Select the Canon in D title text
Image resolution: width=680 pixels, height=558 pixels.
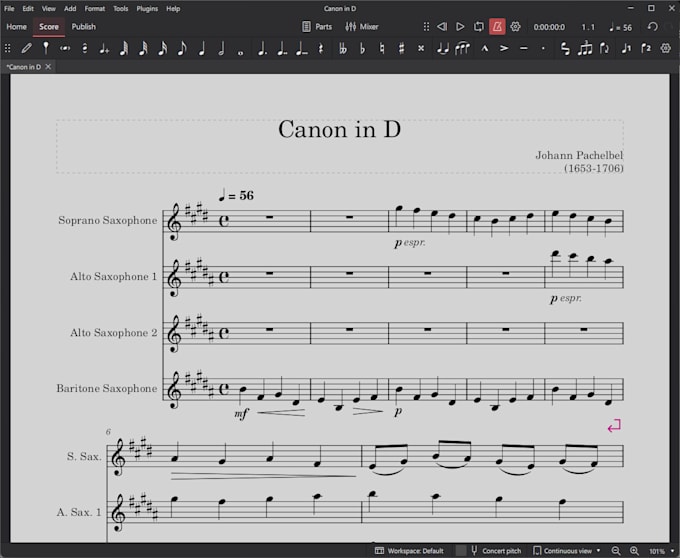(339, 129)
